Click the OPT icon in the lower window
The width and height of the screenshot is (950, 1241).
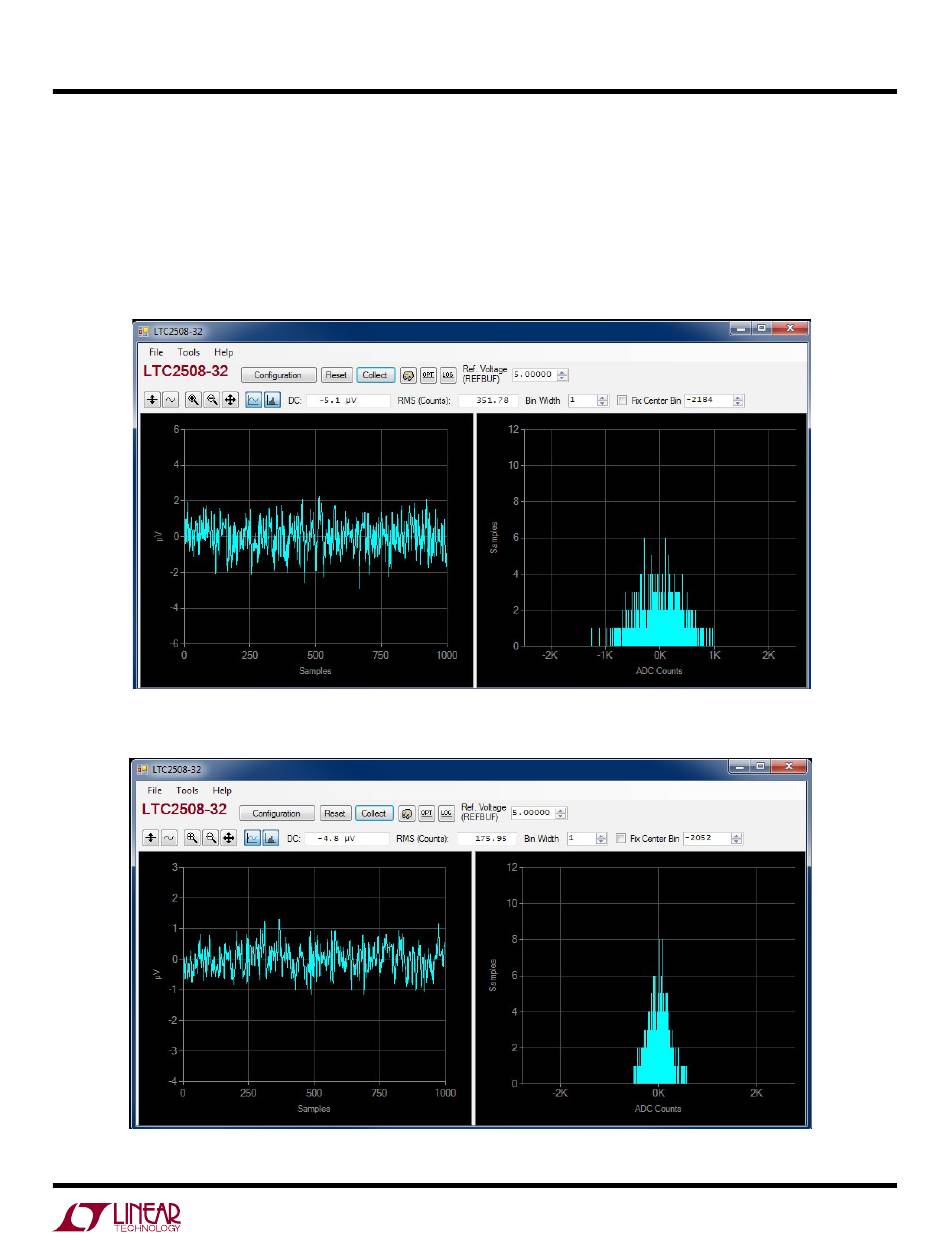[x=427, y=813]
